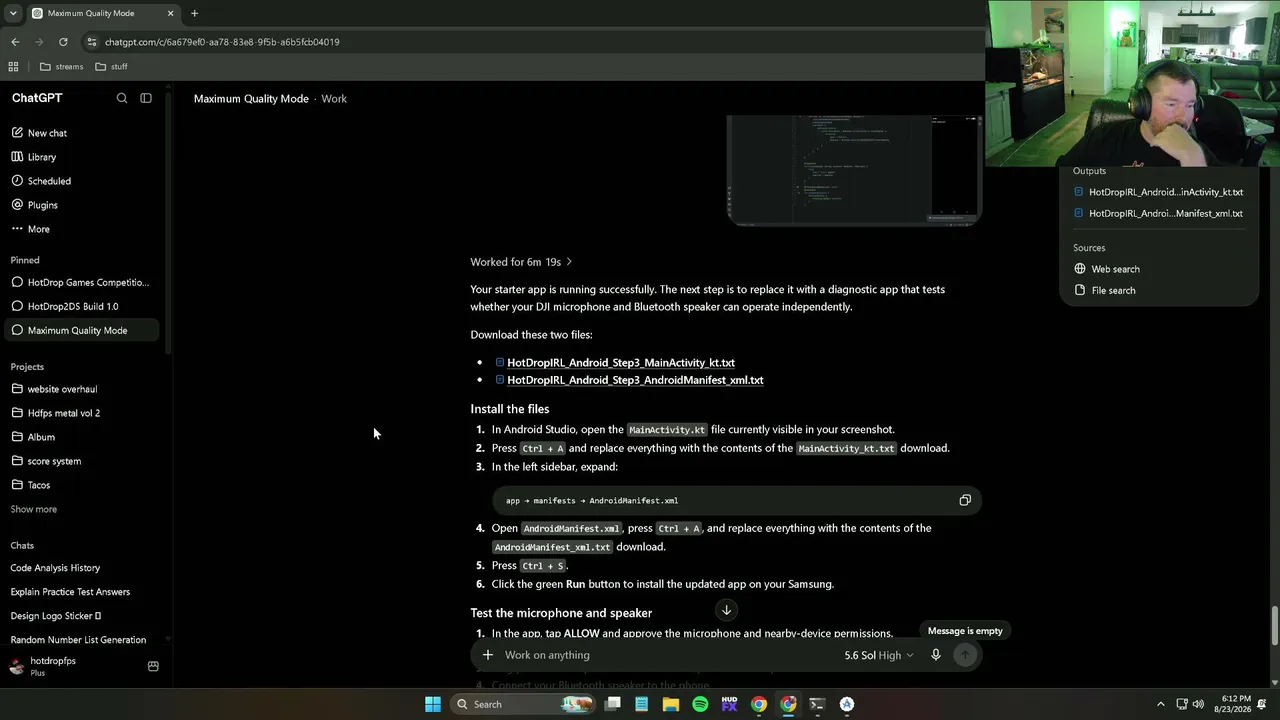Open the browser tab search dropdown

coord(13,13)
